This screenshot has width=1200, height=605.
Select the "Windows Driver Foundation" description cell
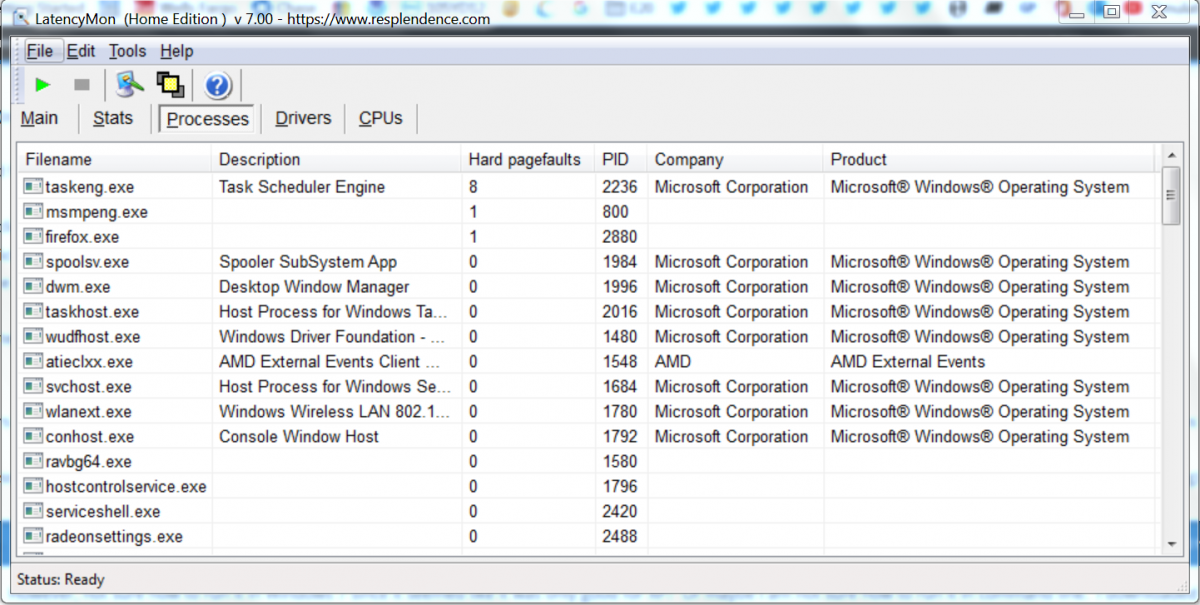click(332, 337)
